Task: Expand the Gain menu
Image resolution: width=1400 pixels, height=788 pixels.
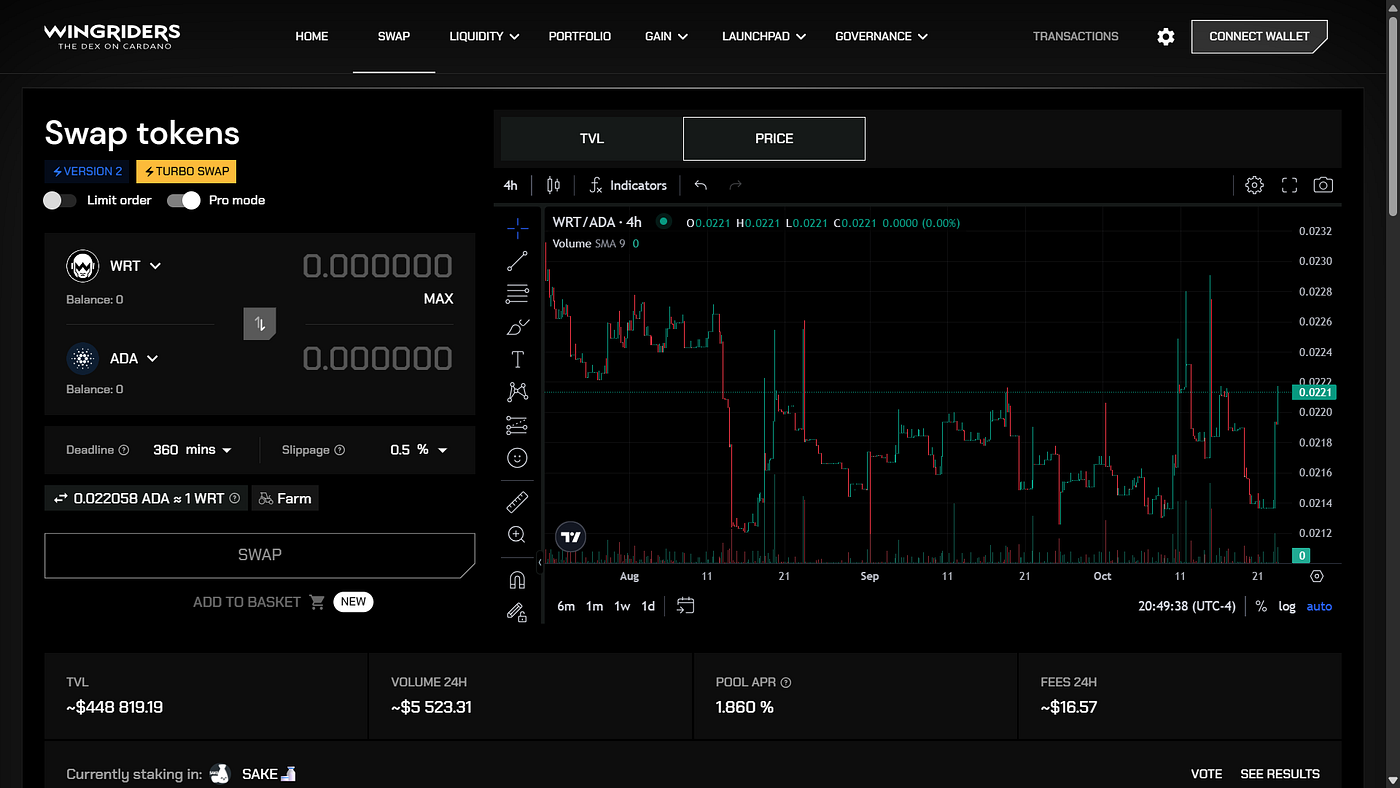Action: 666,36
